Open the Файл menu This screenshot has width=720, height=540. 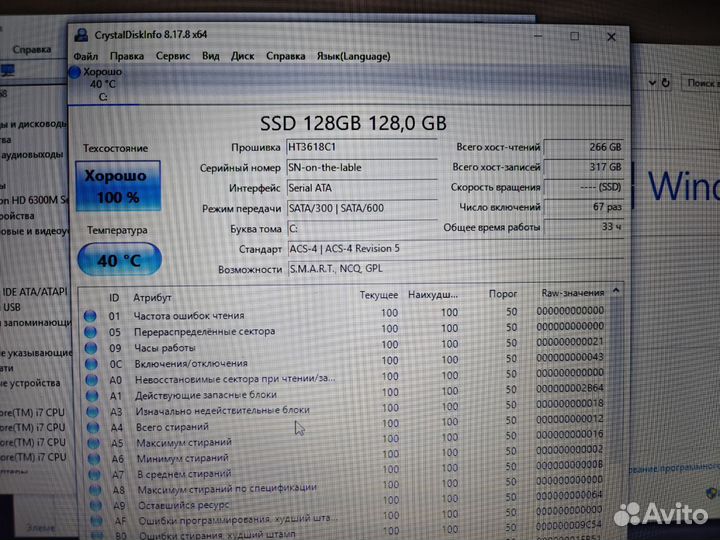coord(85,56)
